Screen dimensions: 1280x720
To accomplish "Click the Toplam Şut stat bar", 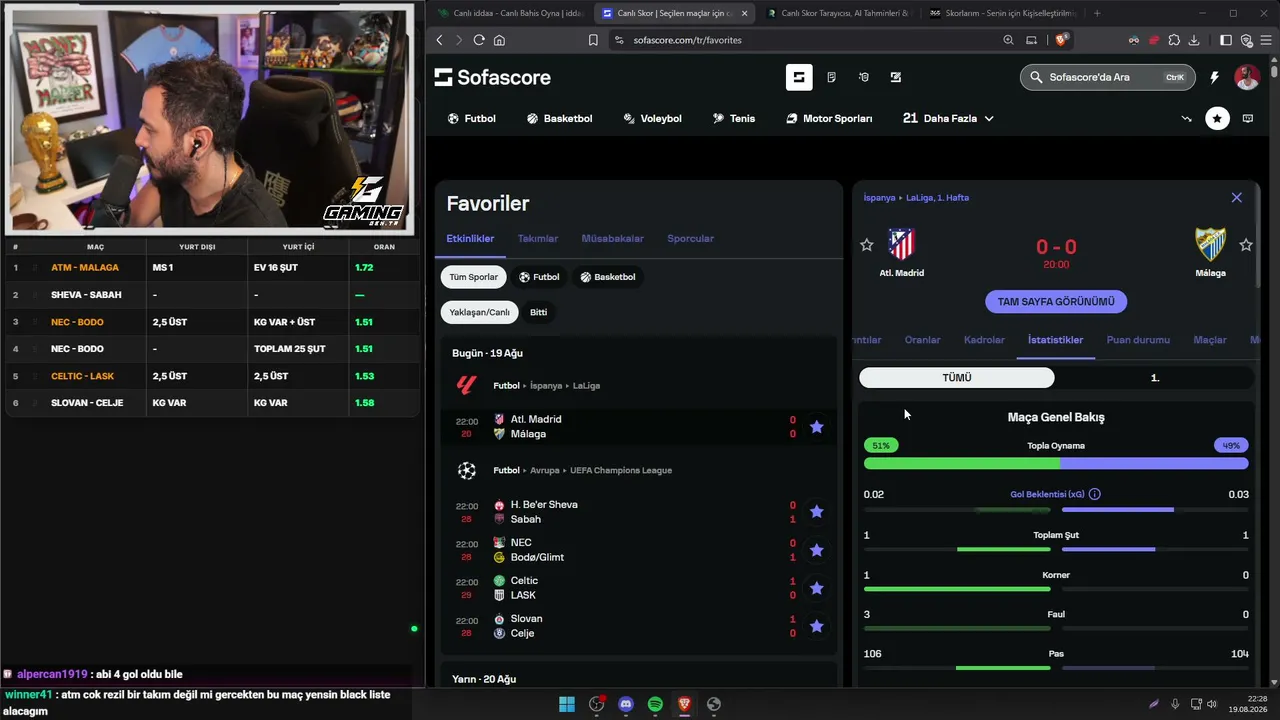I will click(1056, 549).
